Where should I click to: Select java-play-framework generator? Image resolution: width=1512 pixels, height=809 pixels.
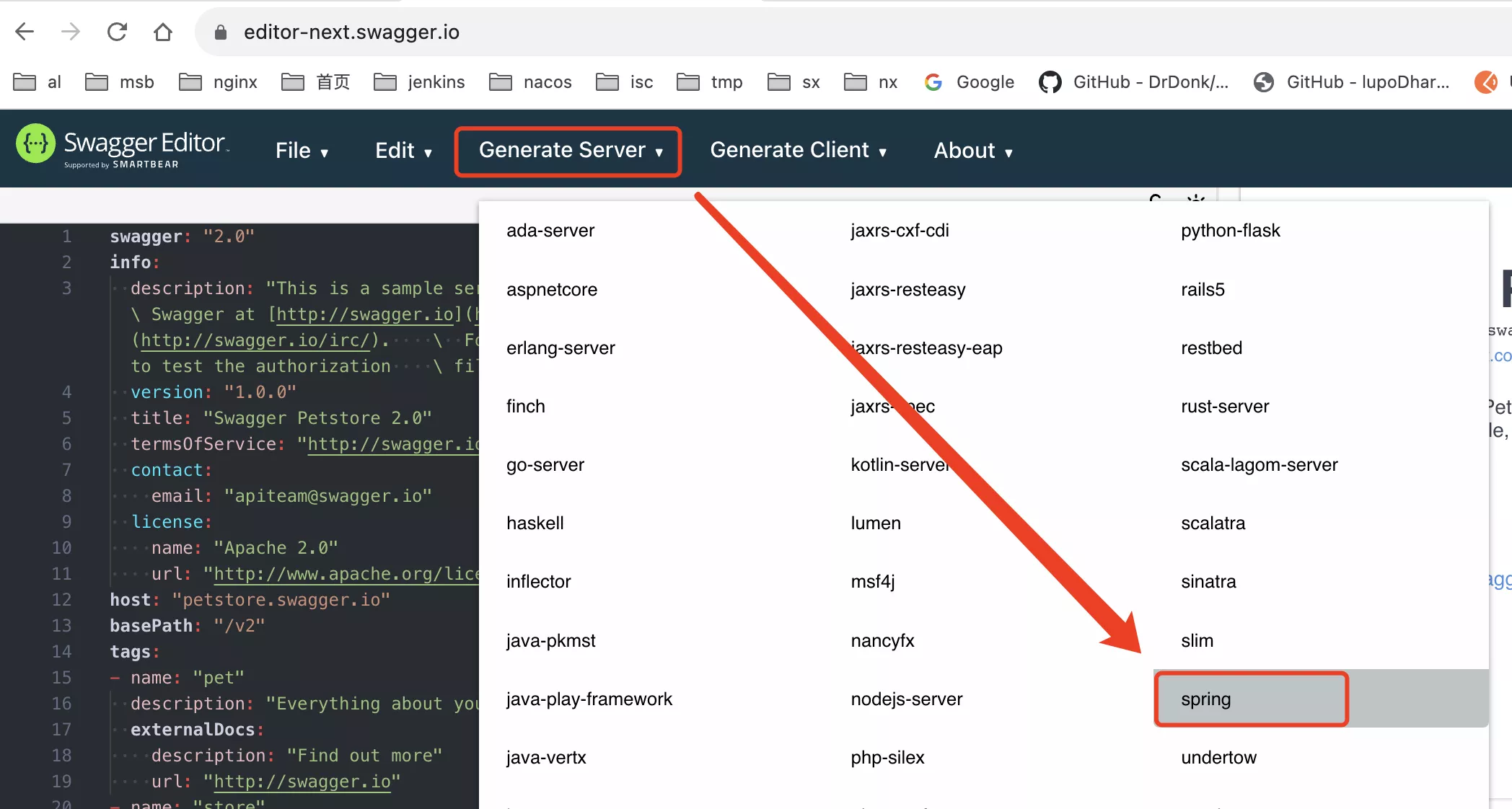[589, 699]
